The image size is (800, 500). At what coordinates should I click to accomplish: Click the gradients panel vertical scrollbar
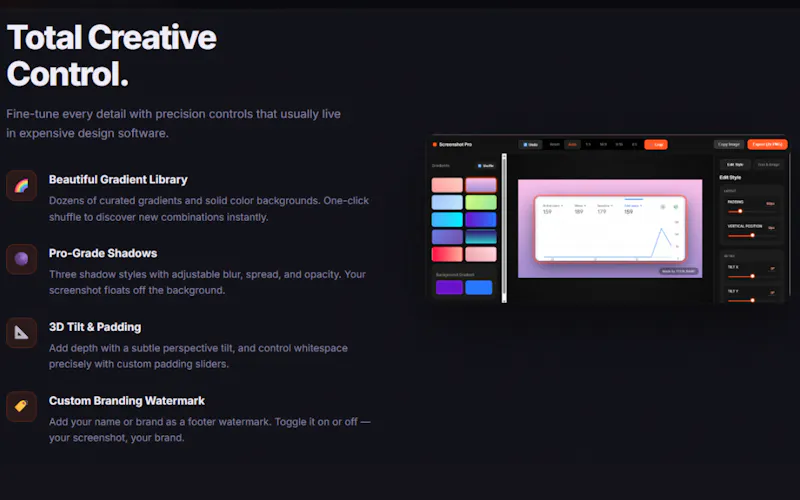click(x=504, y=228)
